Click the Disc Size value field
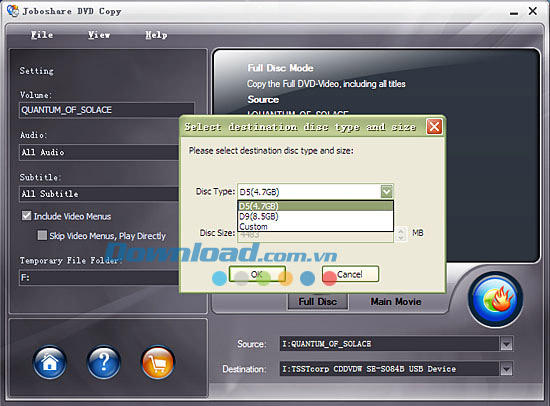The width and height of the screenshot is (550, 406). coord(315,236)
